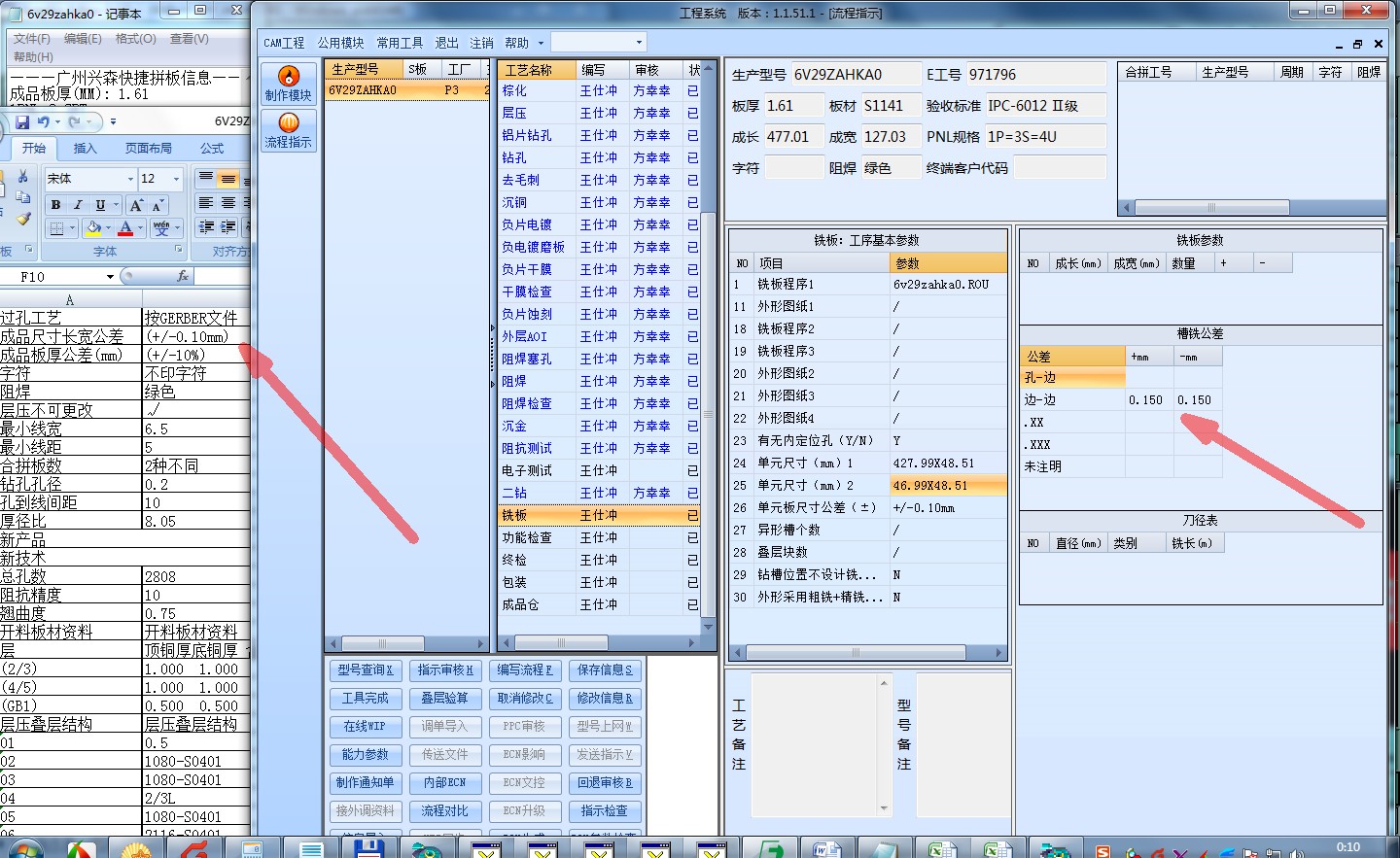Click the Increase Font Size icon
Image resolution: width=1400 pixels, height=858 pixels.
point(136,205)
